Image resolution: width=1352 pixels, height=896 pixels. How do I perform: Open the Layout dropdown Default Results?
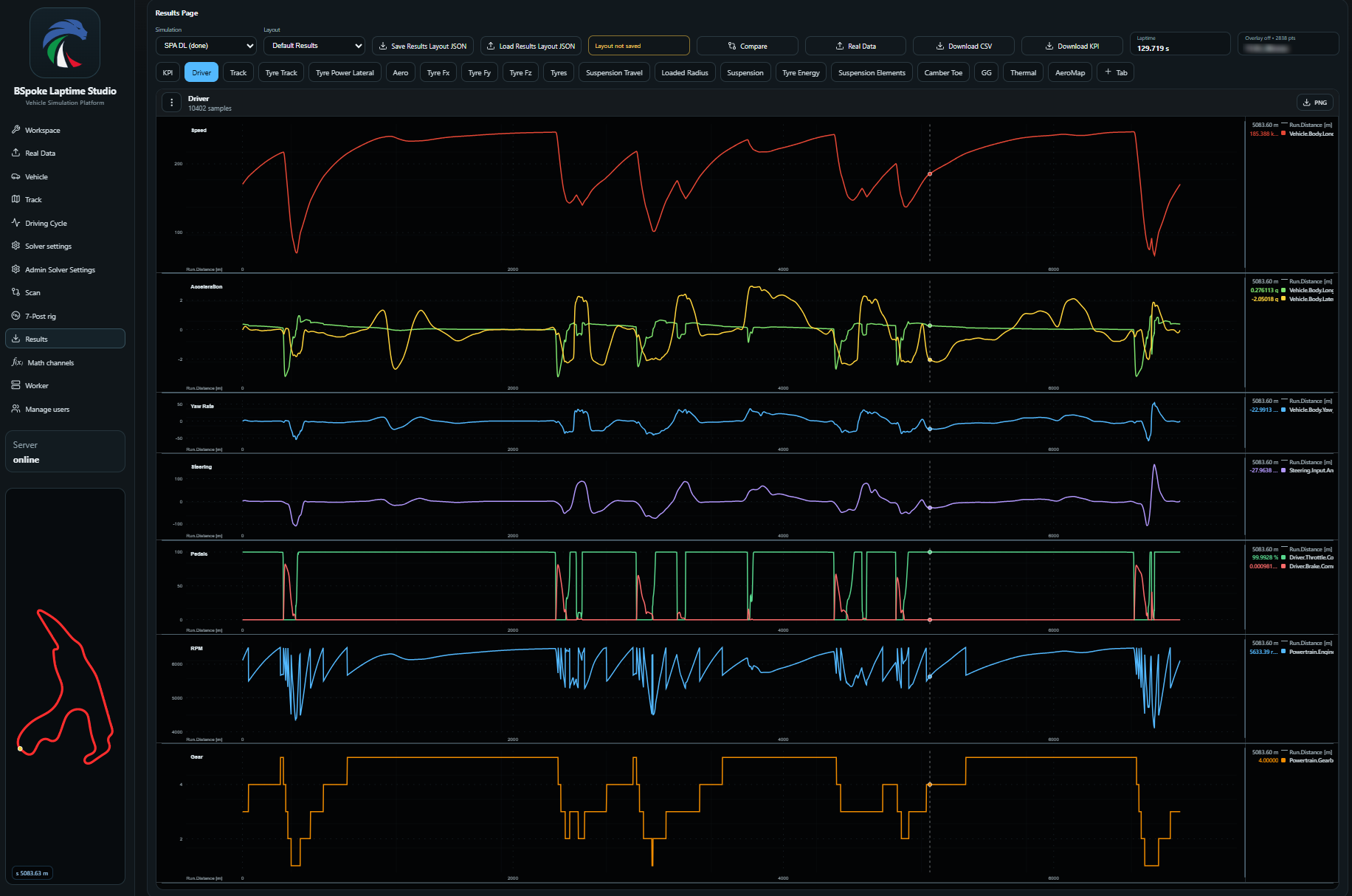[314, 46]
